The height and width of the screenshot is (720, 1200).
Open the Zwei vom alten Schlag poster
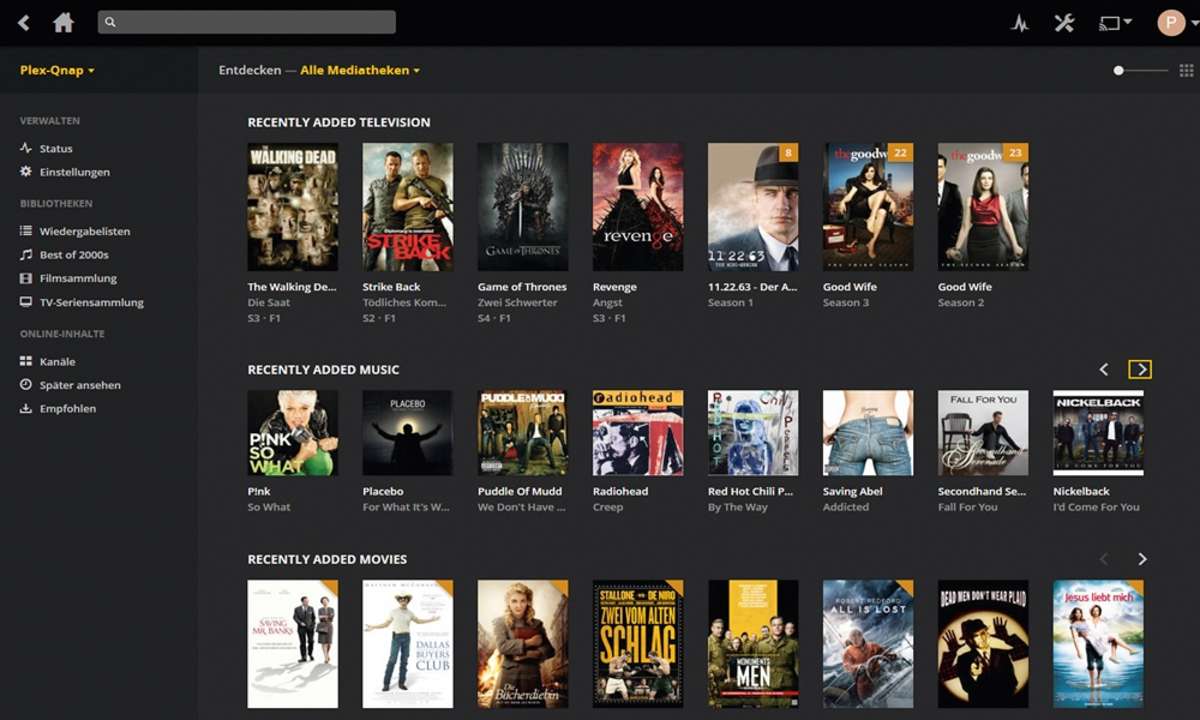[638, 644]
